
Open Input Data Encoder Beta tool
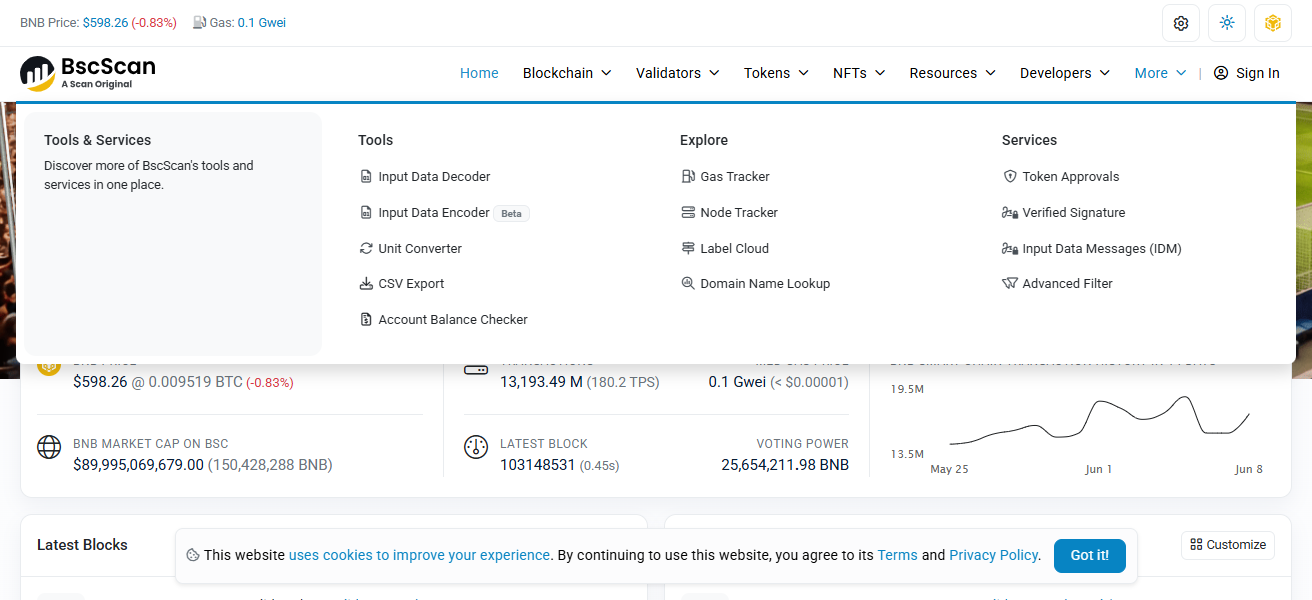[x=444, y=213]
